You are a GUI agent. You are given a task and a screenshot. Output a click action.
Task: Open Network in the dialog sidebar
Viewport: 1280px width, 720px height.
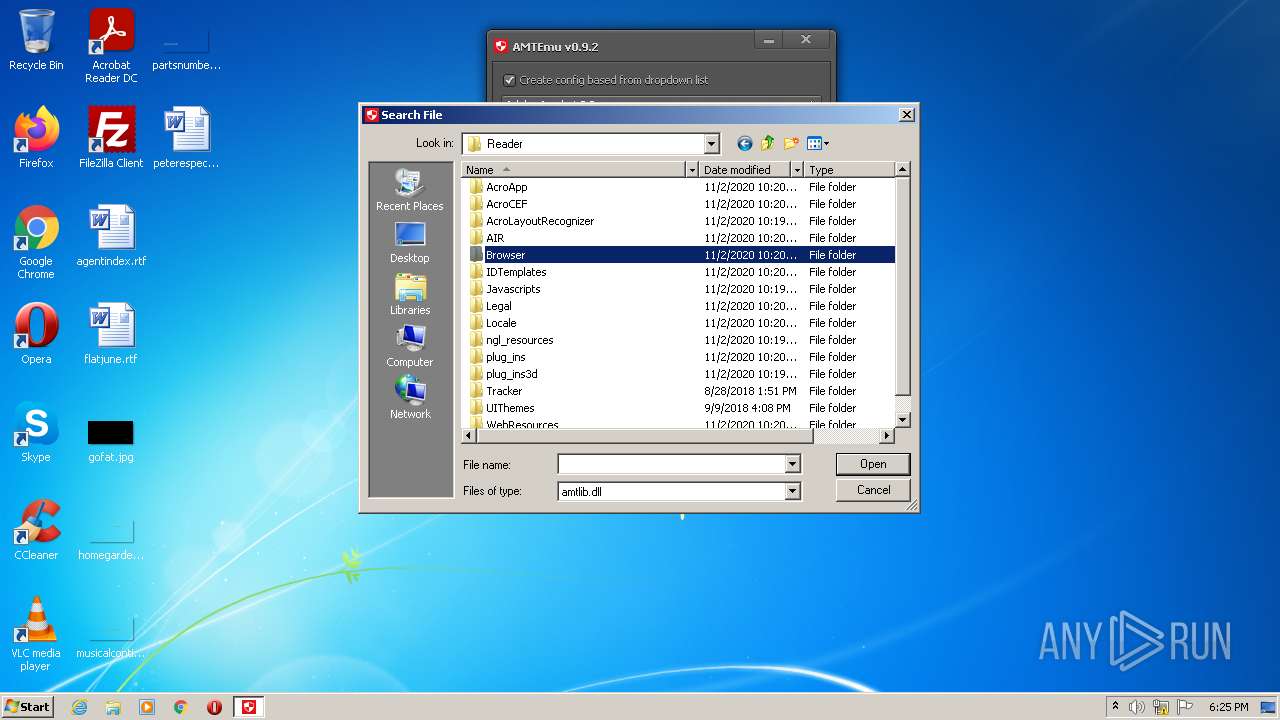pos(410,399)
